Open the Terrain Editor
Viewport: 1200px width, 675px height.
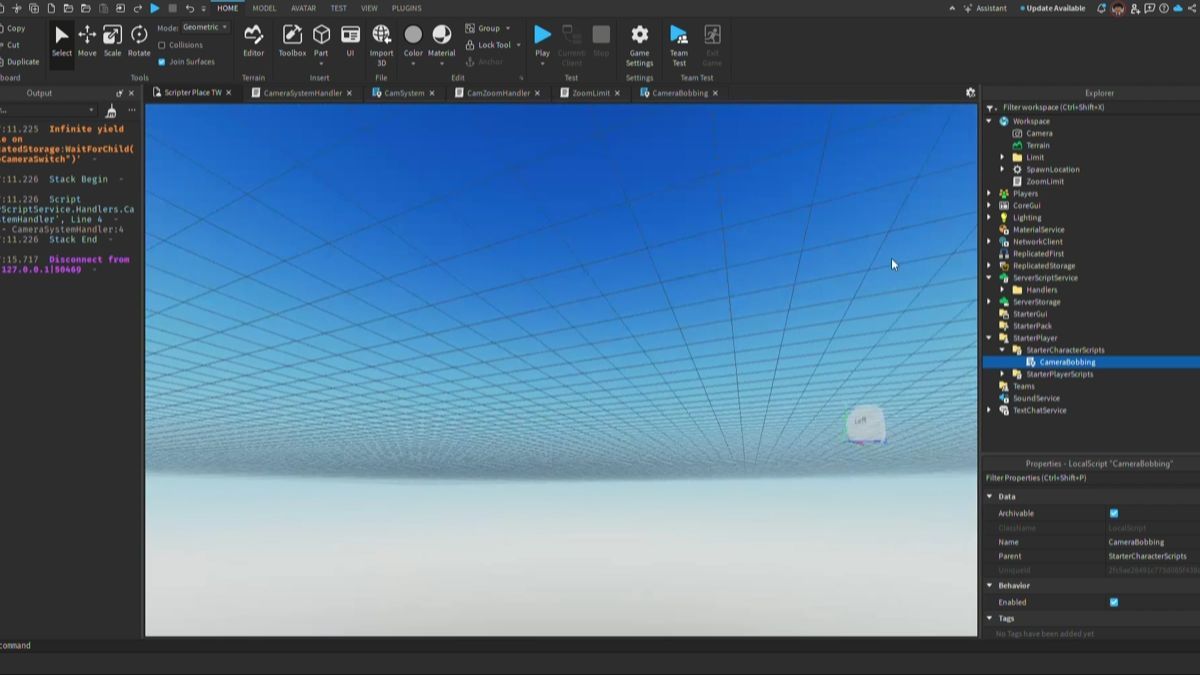(254, 41)
